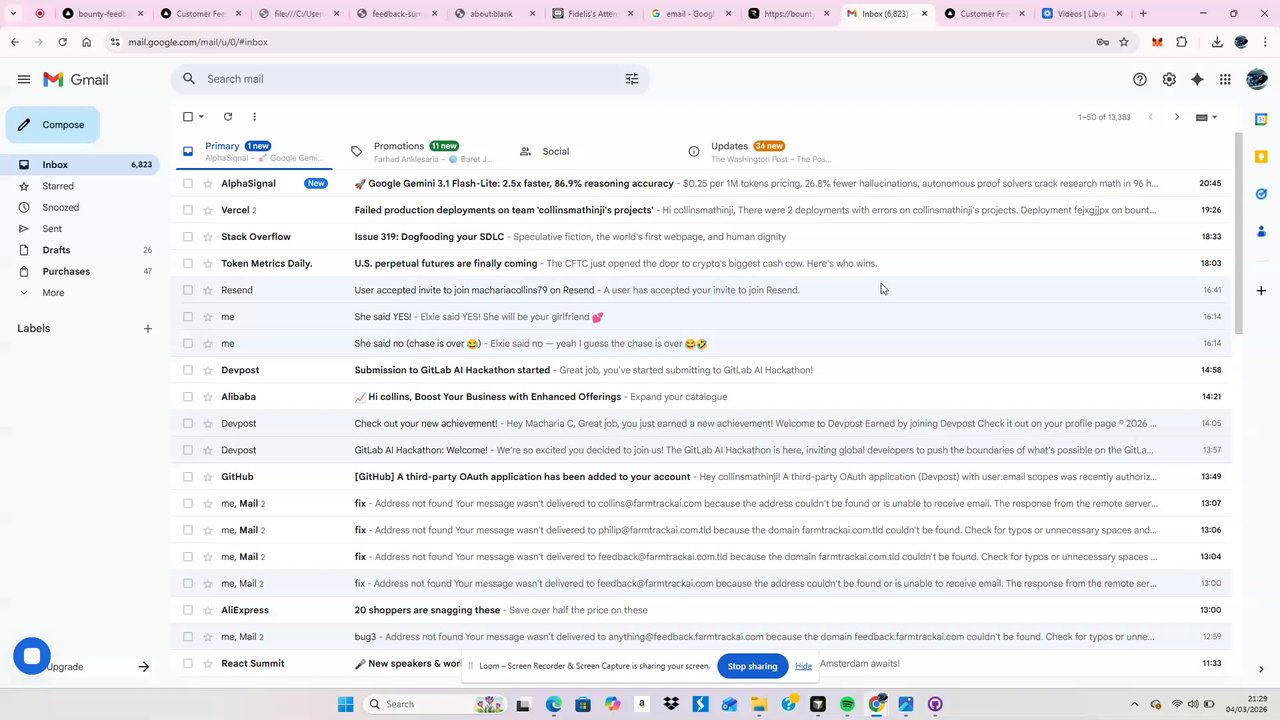Bookmark this page with the star
Screen dimensions: 1280x720
pyautogui.click(x=1124, y=42)
